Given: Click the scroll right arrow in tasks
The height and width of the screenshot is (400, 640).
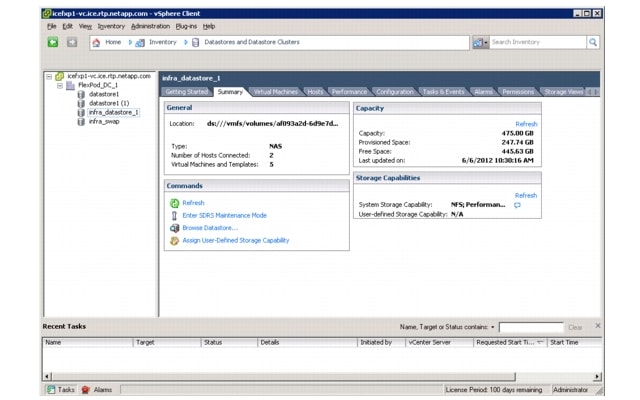Looking at the screenshot, I should (x=597, y=376).
